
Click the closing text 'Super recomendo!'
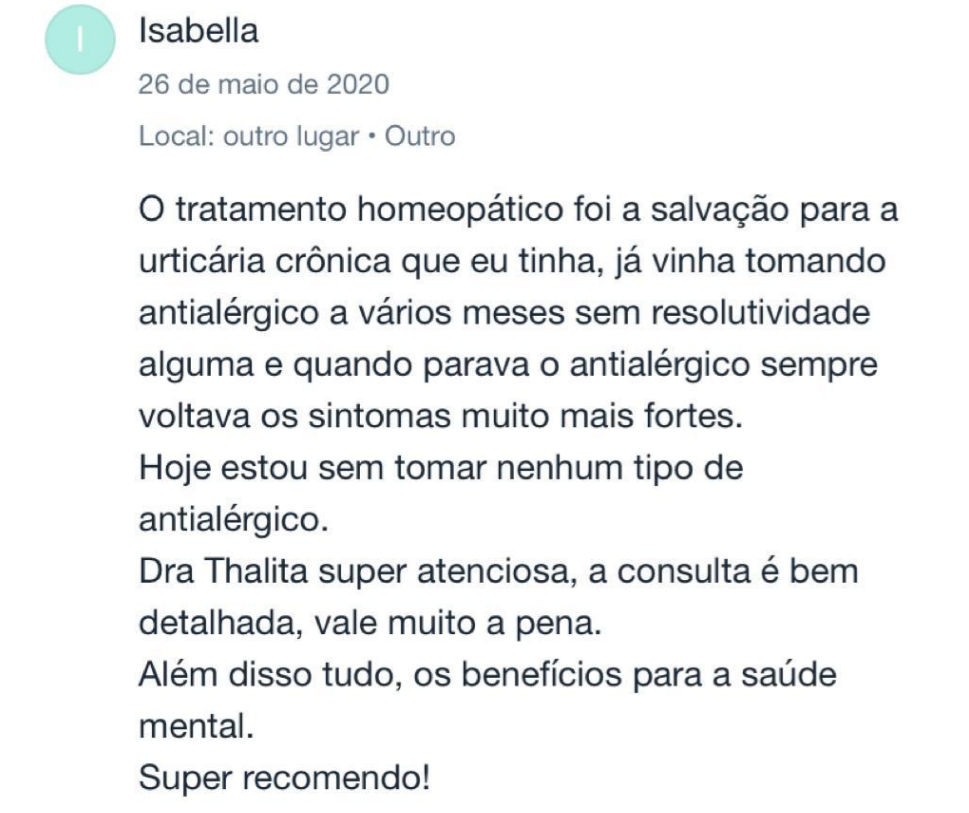(284, 778)
